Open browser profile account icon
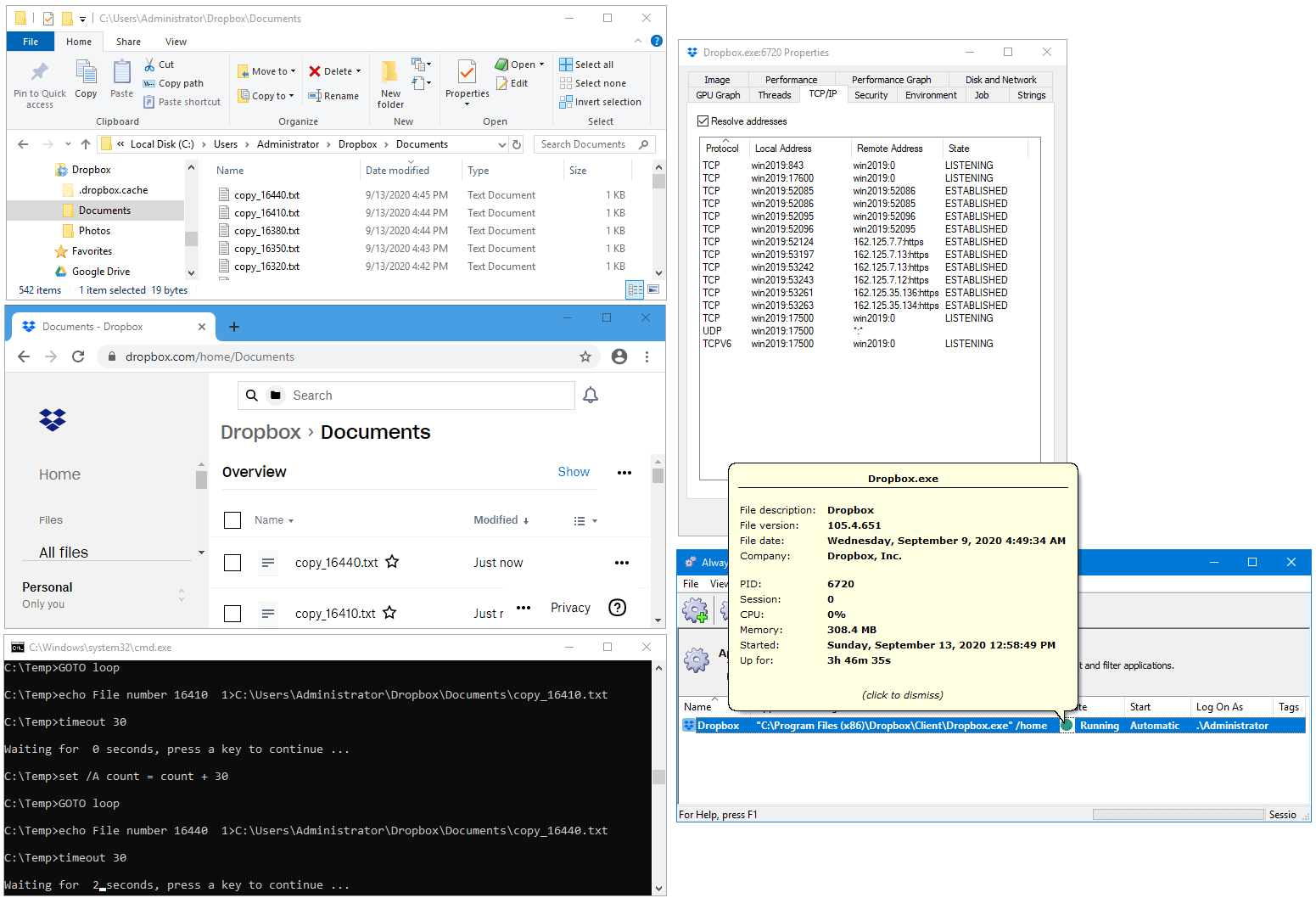The height and width of the screenshot is (898, 1316). point(619,356)
